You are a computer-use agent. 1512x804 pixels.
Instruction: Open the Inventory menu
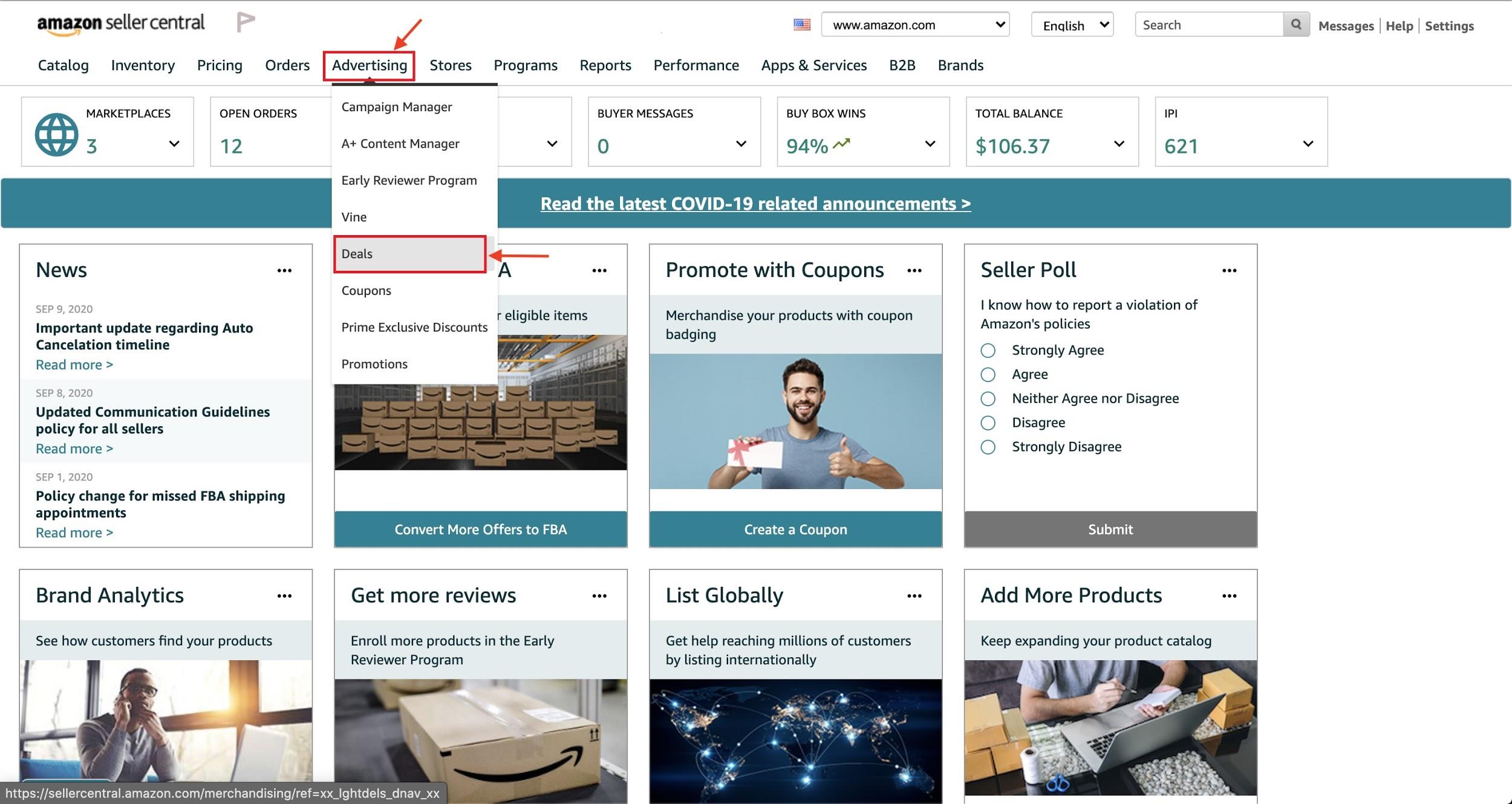143,65
